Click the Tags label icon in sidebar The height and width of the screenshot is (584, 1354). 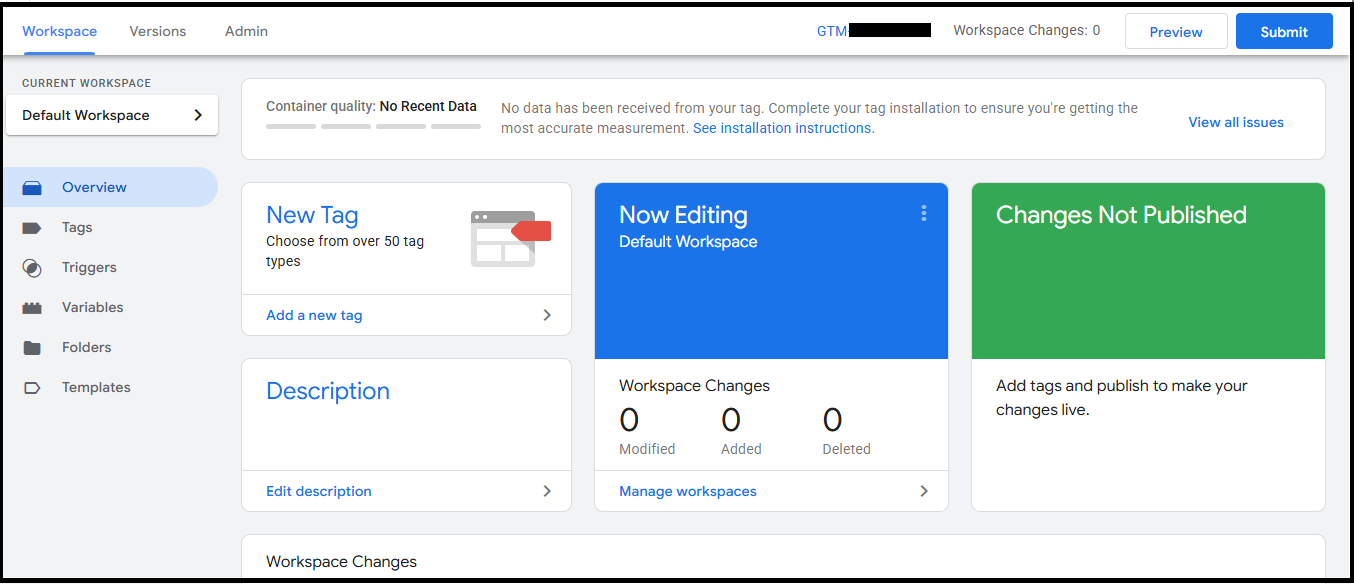point(32,227)
